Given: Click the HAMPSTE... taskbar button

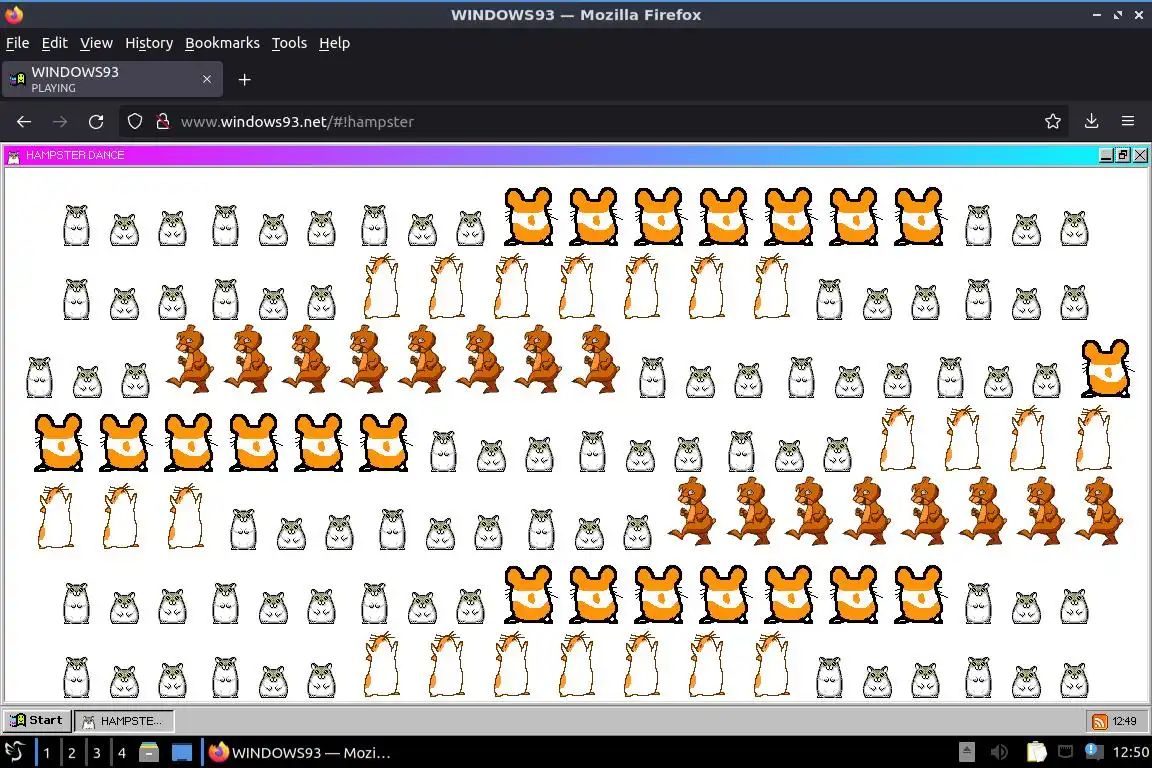Looking at the screenshot, I should tap(123, 721).
